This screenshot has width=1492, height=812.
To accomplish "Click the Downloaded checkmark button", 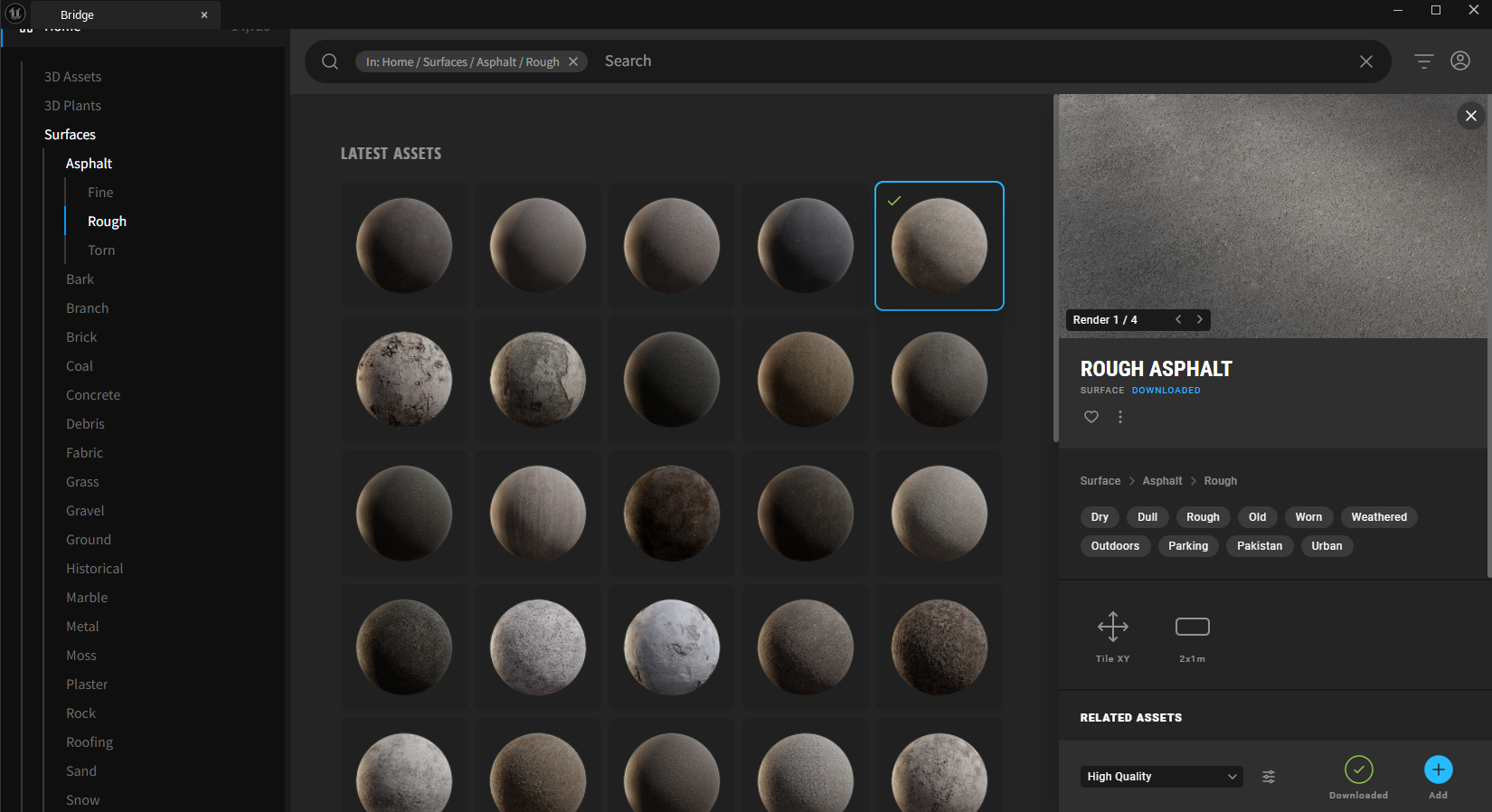I will tap(1359, 770).
